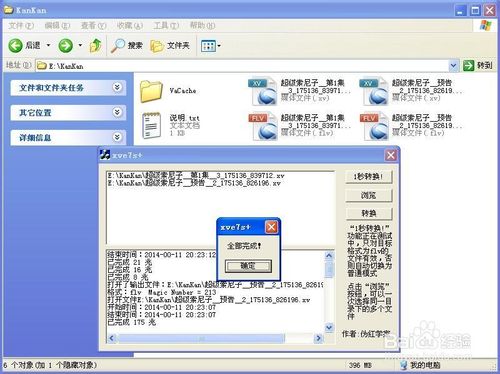Open the VaCache folder
Viewport: 500px width, 374px height.
pos(151,91)
